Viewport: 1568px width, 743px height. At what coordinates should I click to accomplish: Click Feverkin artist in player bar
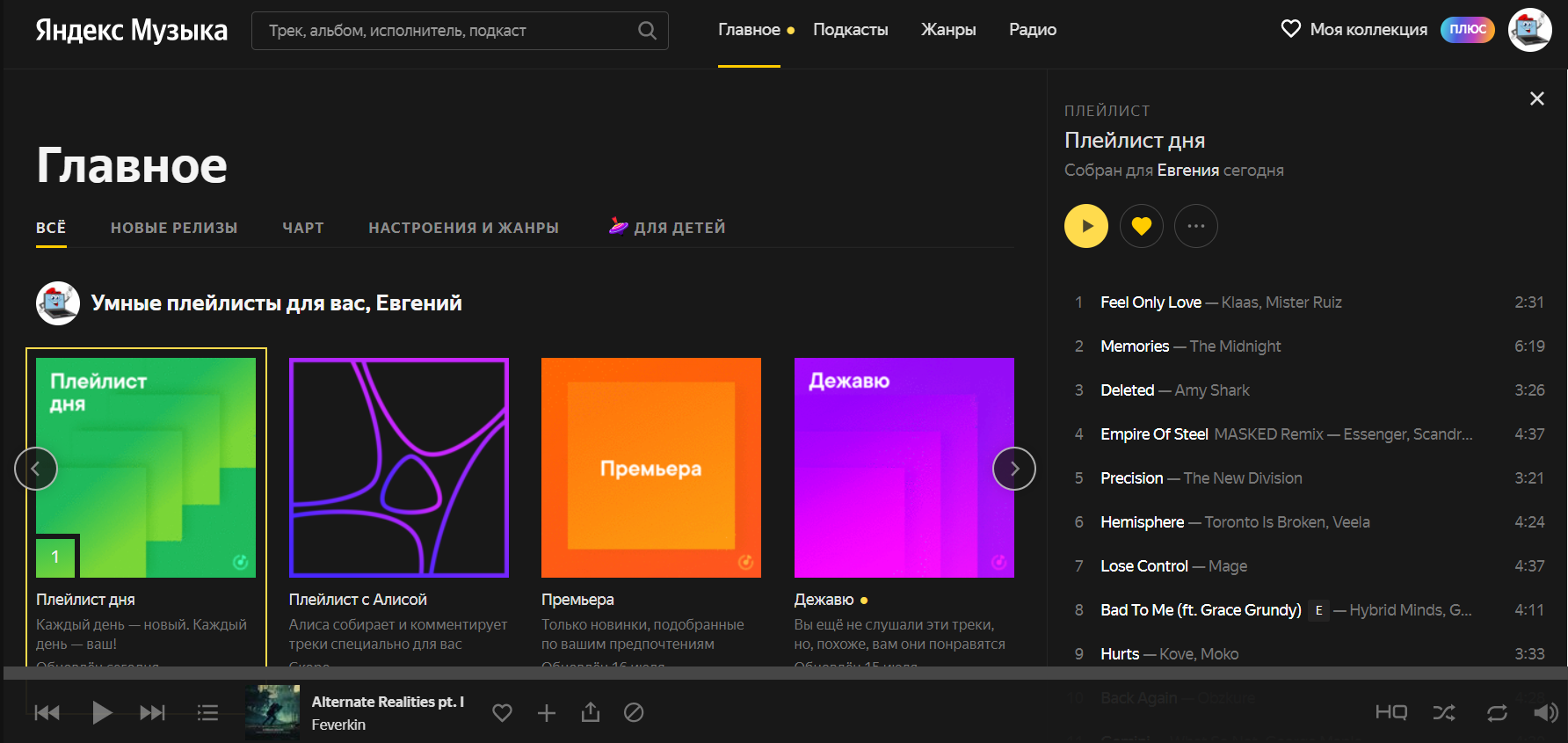click(338, 725)
